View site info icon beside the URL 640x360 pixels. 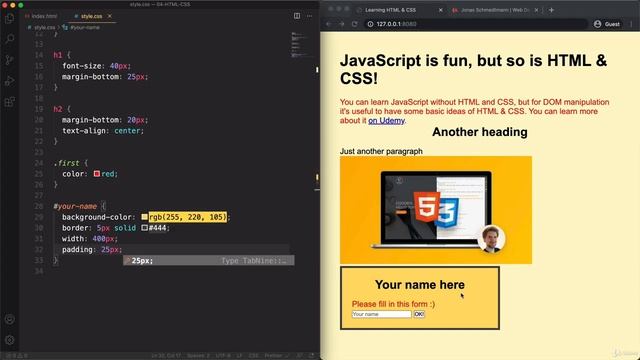(x=370, y=24)
